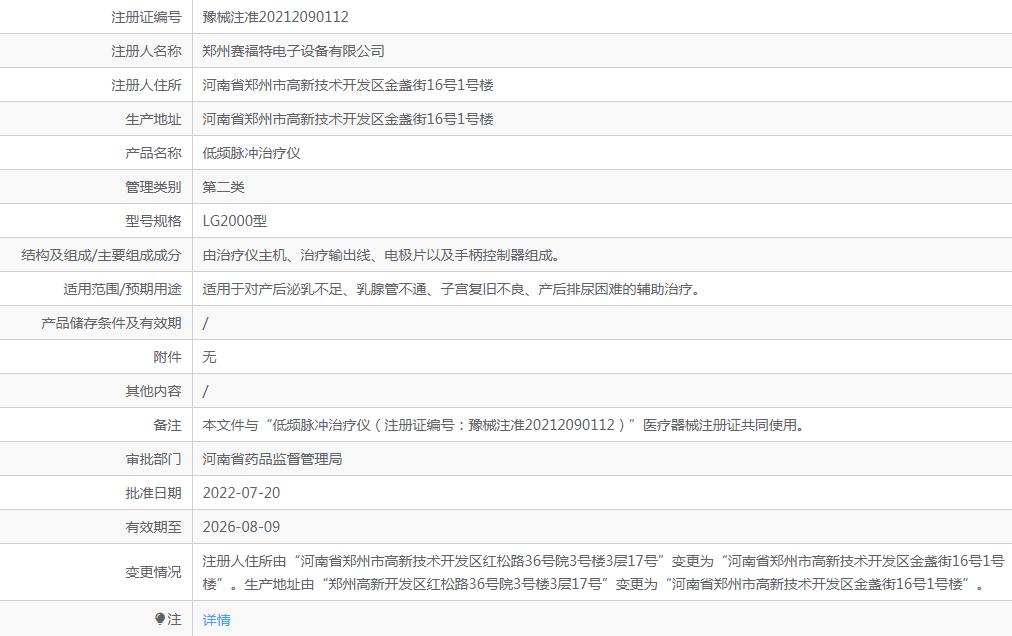Click the 变更情况 field label
Viewport: 1012px width, 636px height.
(153, 572)
